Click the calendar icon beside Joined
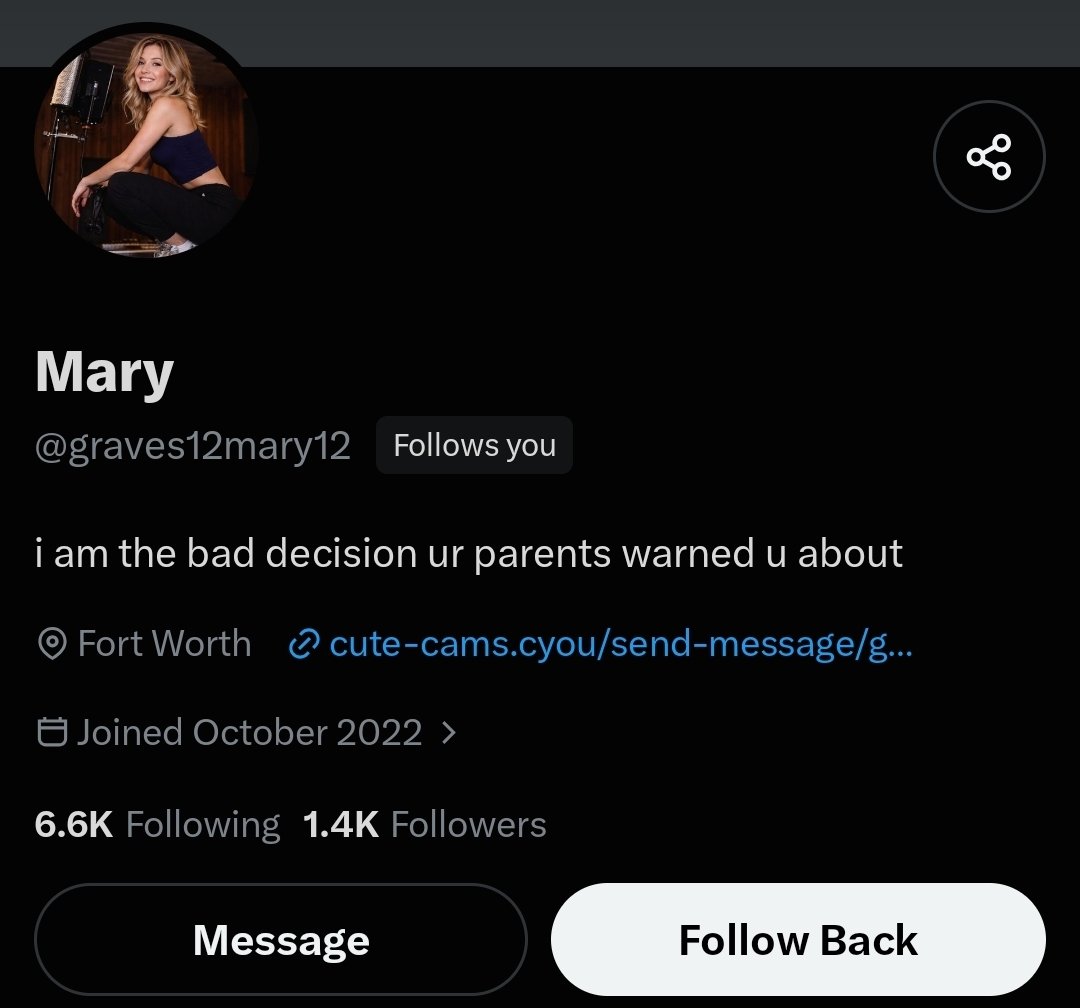Viewport: 1080px width, 1008px height. click(52, 732)
